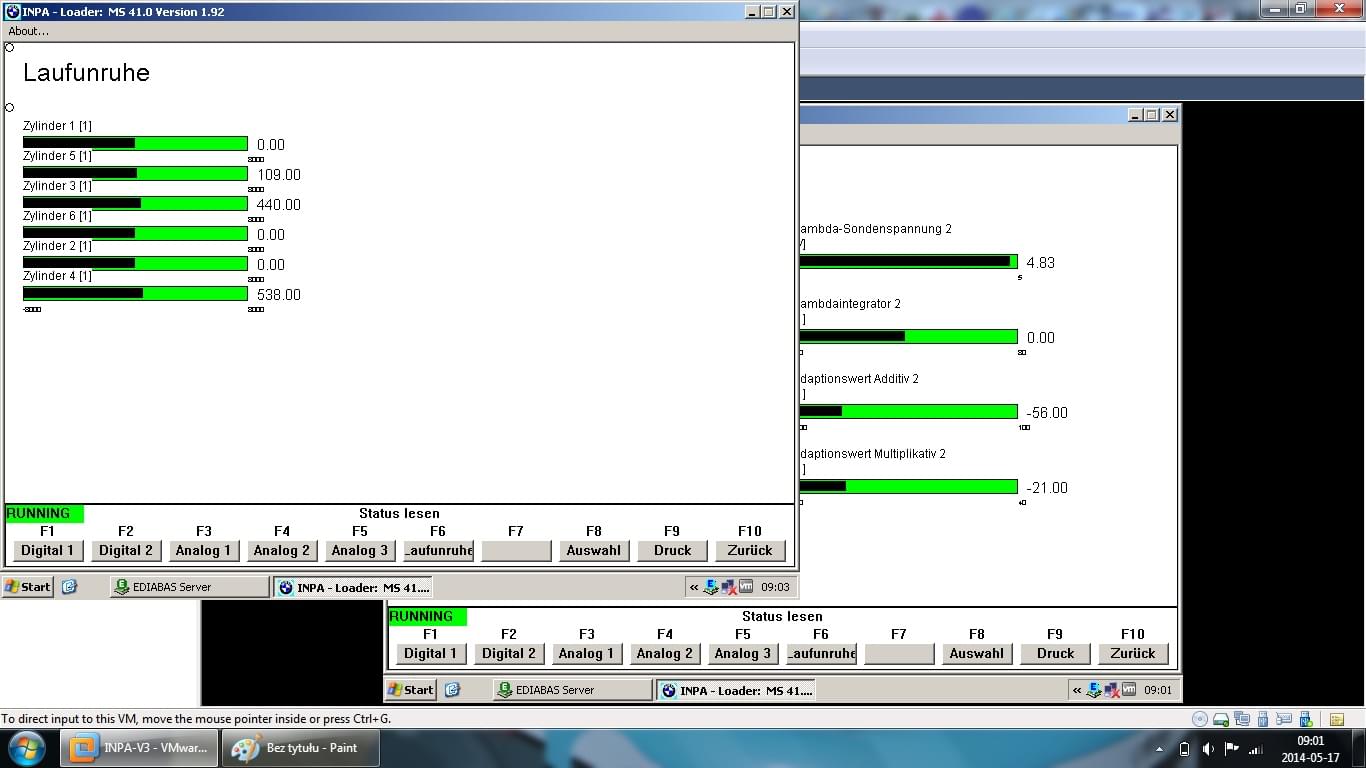Open the EDIABAS tray icon beside the 09:03 clock
The image size is (1366, 768).
[x=711, y=587]
